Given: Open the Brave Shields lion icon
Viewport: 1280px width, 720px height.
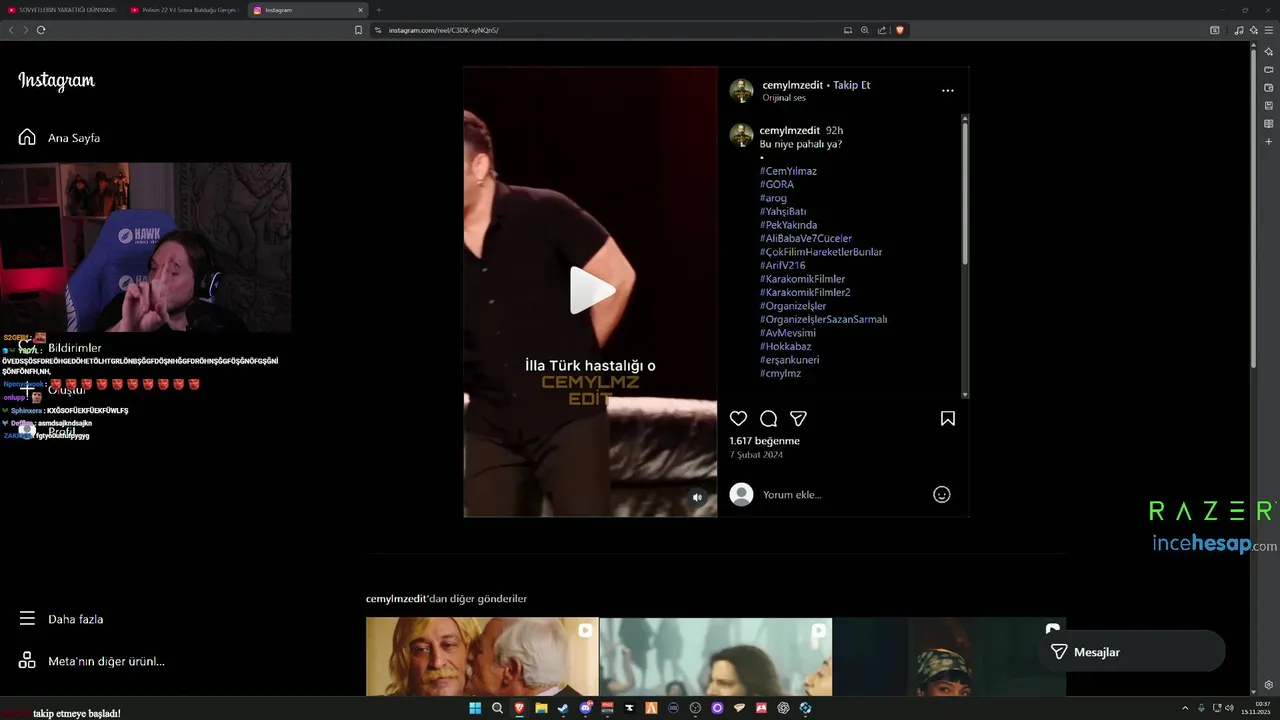Looking at the screenshot, I should point(899,30).
